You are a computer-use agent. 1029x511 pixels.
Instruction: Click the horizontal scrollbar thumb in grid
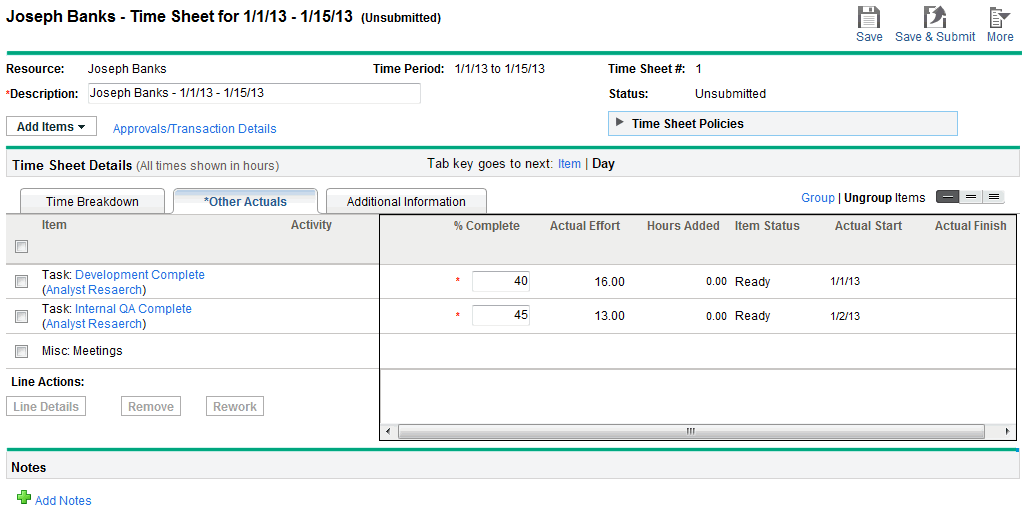(690, 432)
